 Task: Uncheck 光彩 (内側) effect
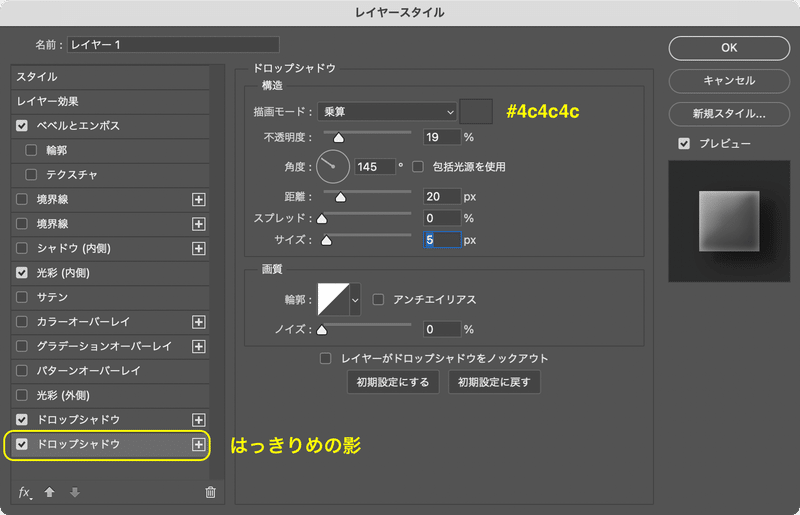[x=22, y=273]
